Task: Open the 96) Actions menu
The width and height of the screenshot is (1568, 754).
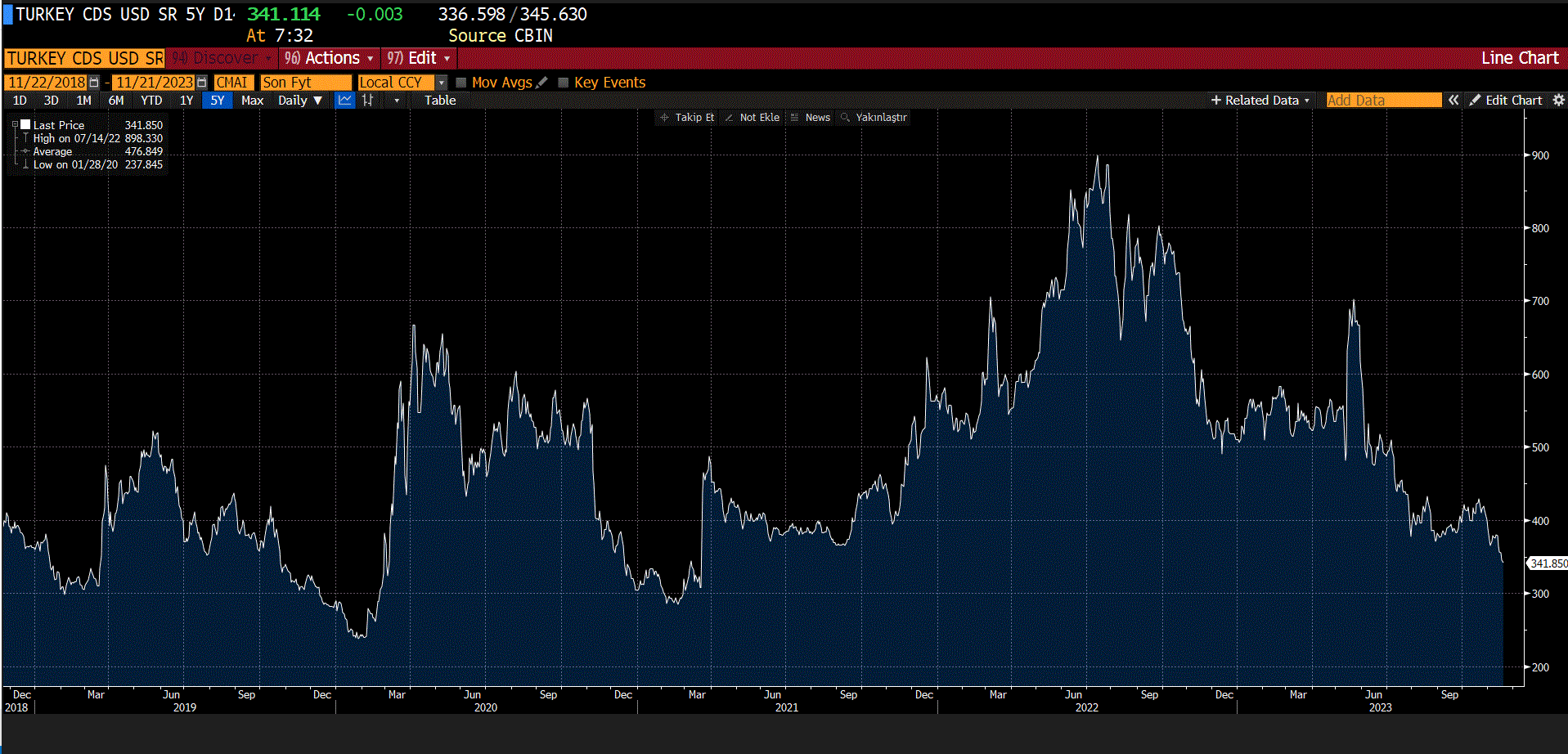Action: point(329,58)
